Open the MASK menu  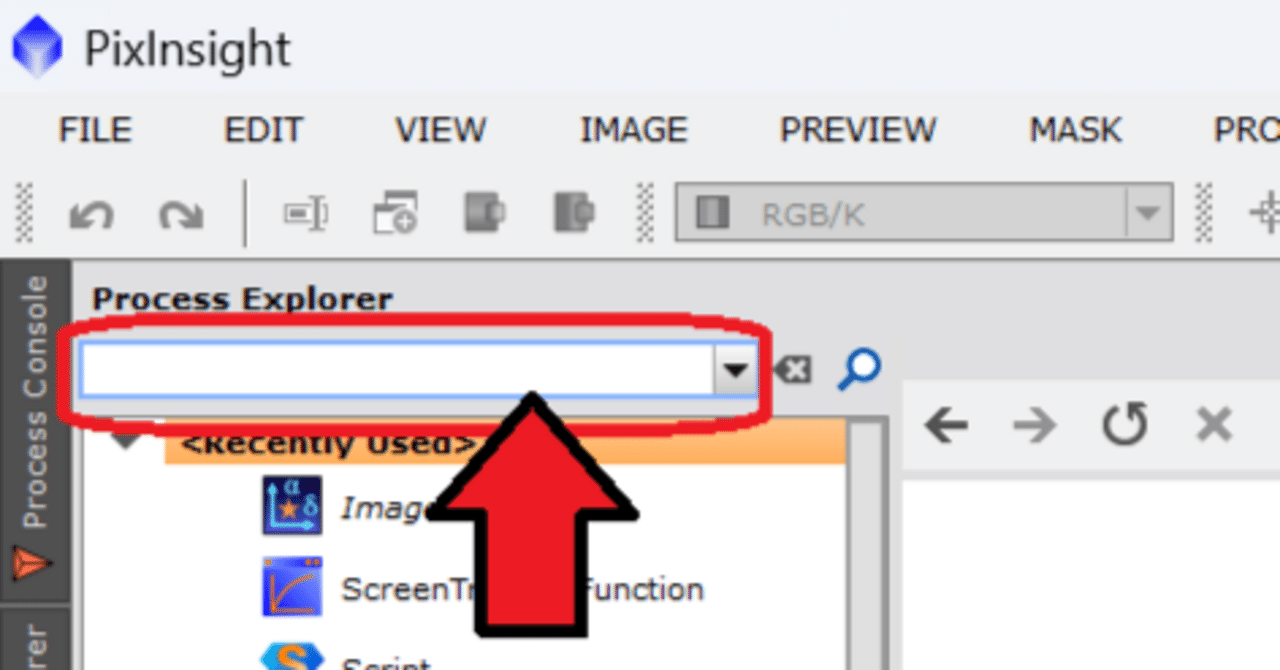pyautogui.click(x=1075, y=130)
